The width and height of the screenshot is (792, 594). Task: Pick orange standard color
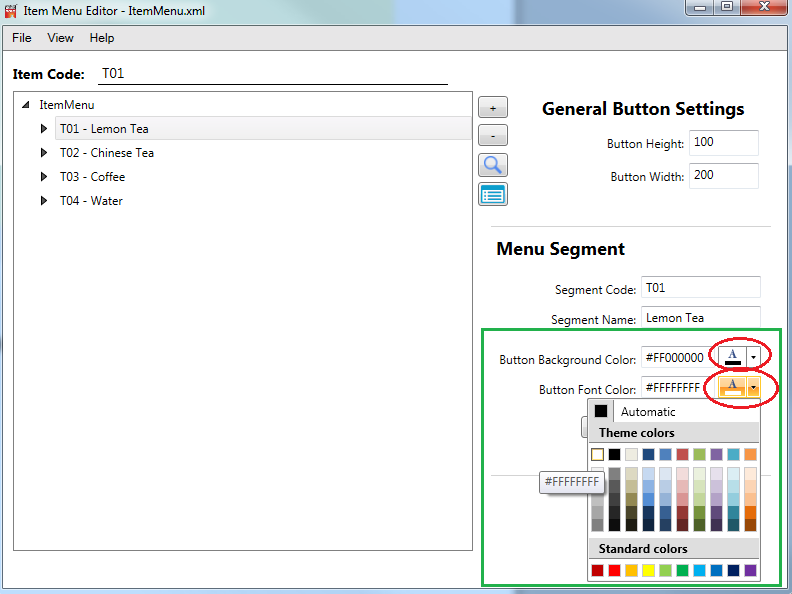[x=631, y=570]
